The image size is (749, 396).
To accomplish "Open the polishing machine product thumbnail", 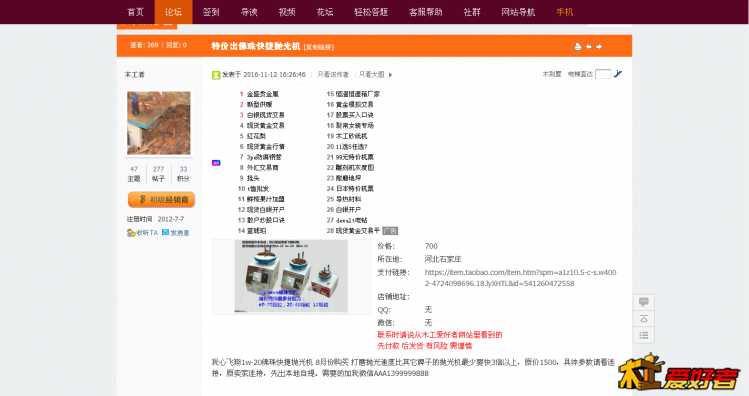I will (x=291, y=277).
